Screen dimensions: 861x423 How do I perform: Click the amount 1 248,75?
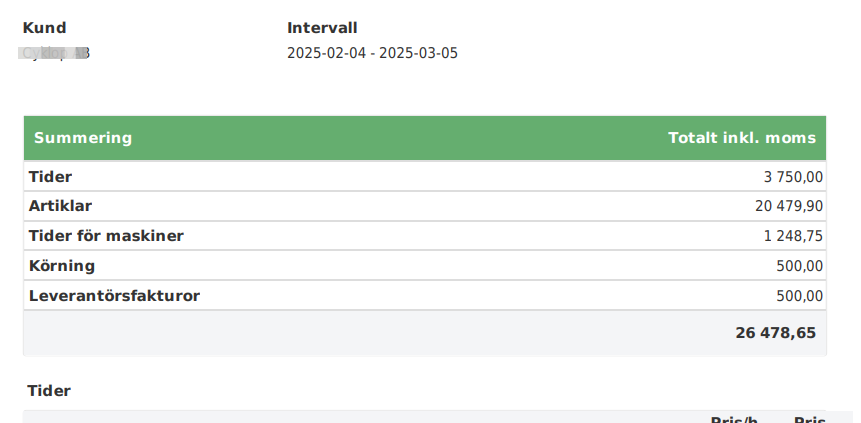point(792,236)
